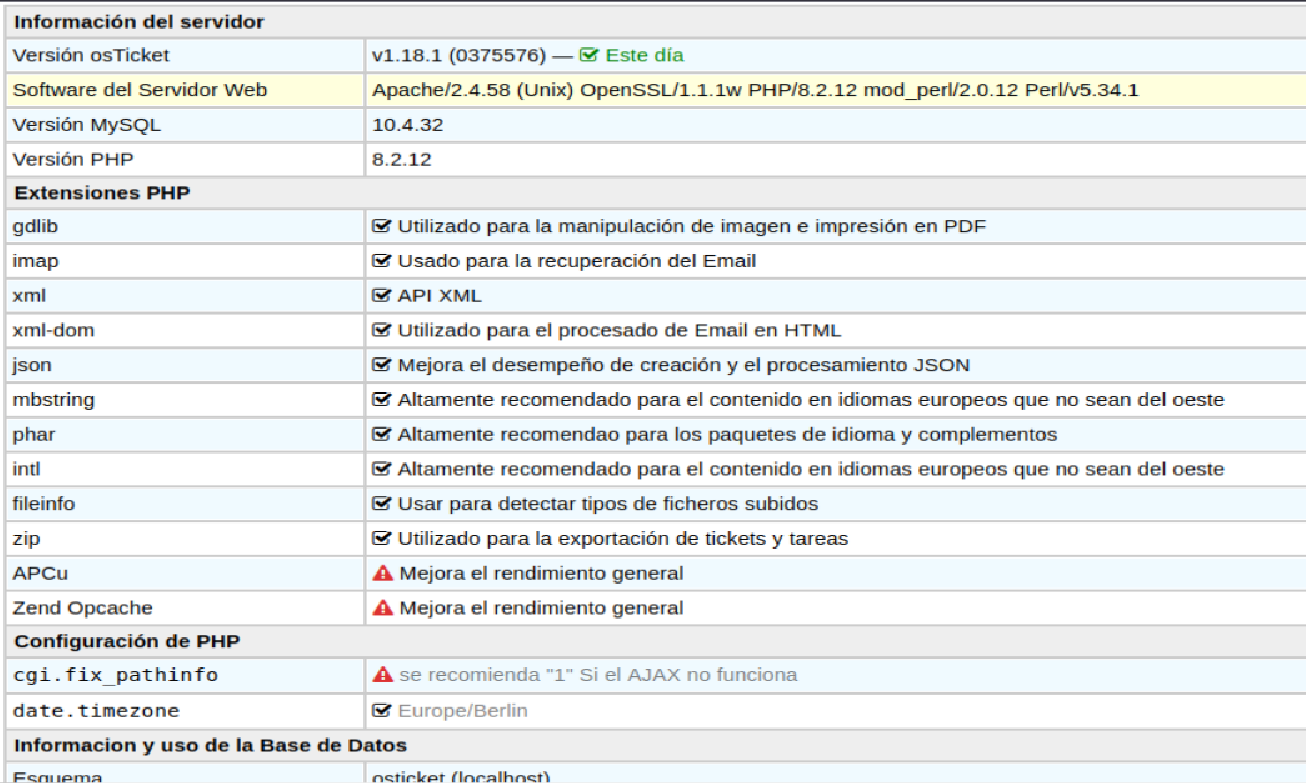The image size is (1306, 783).
Task: Click the mbstring row recommendation text
Action: pyautogui.click(x=811, y=400)
